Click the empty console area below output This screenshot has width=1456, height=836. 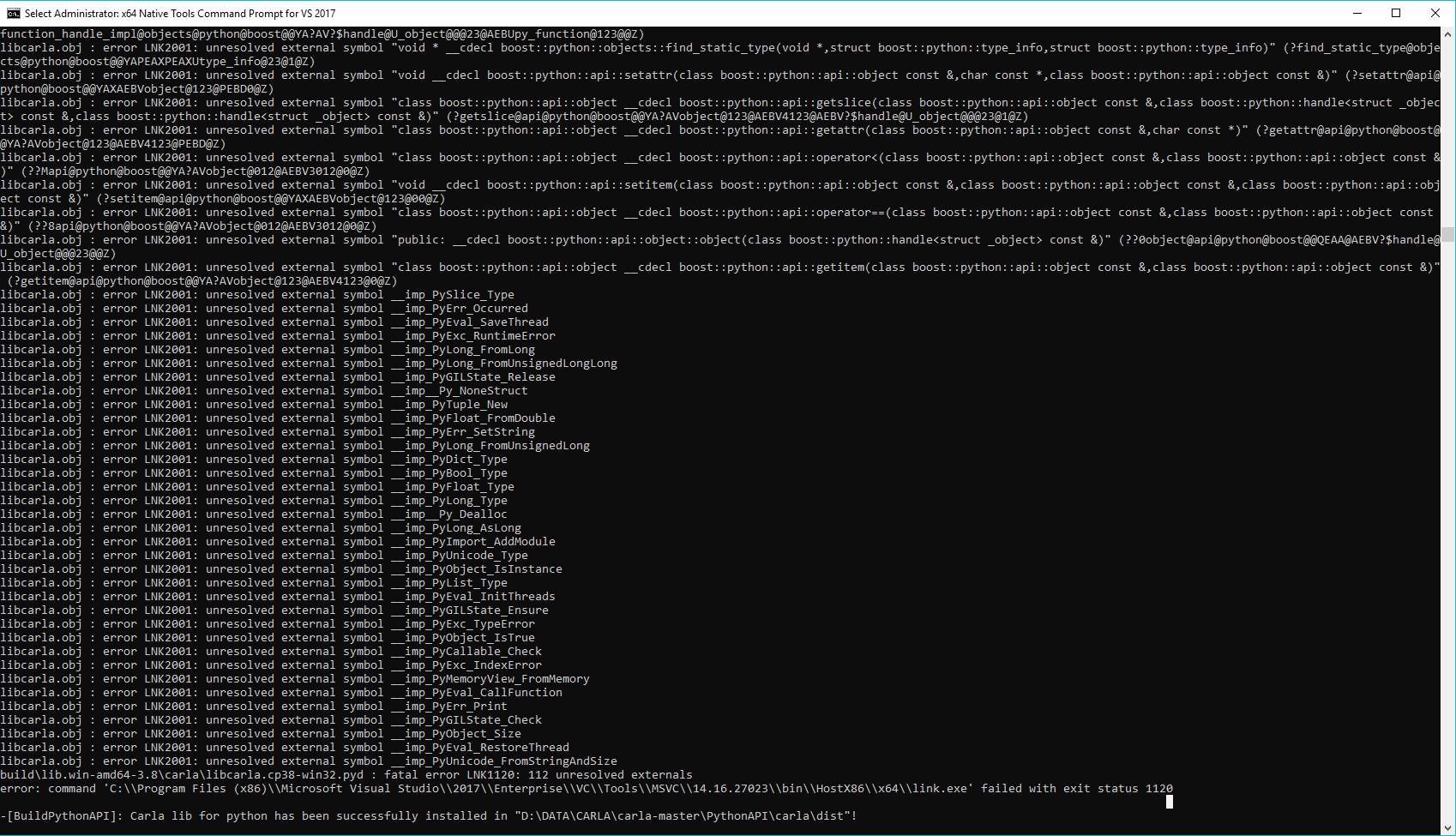pyautogui.click(x=686, y=827)
